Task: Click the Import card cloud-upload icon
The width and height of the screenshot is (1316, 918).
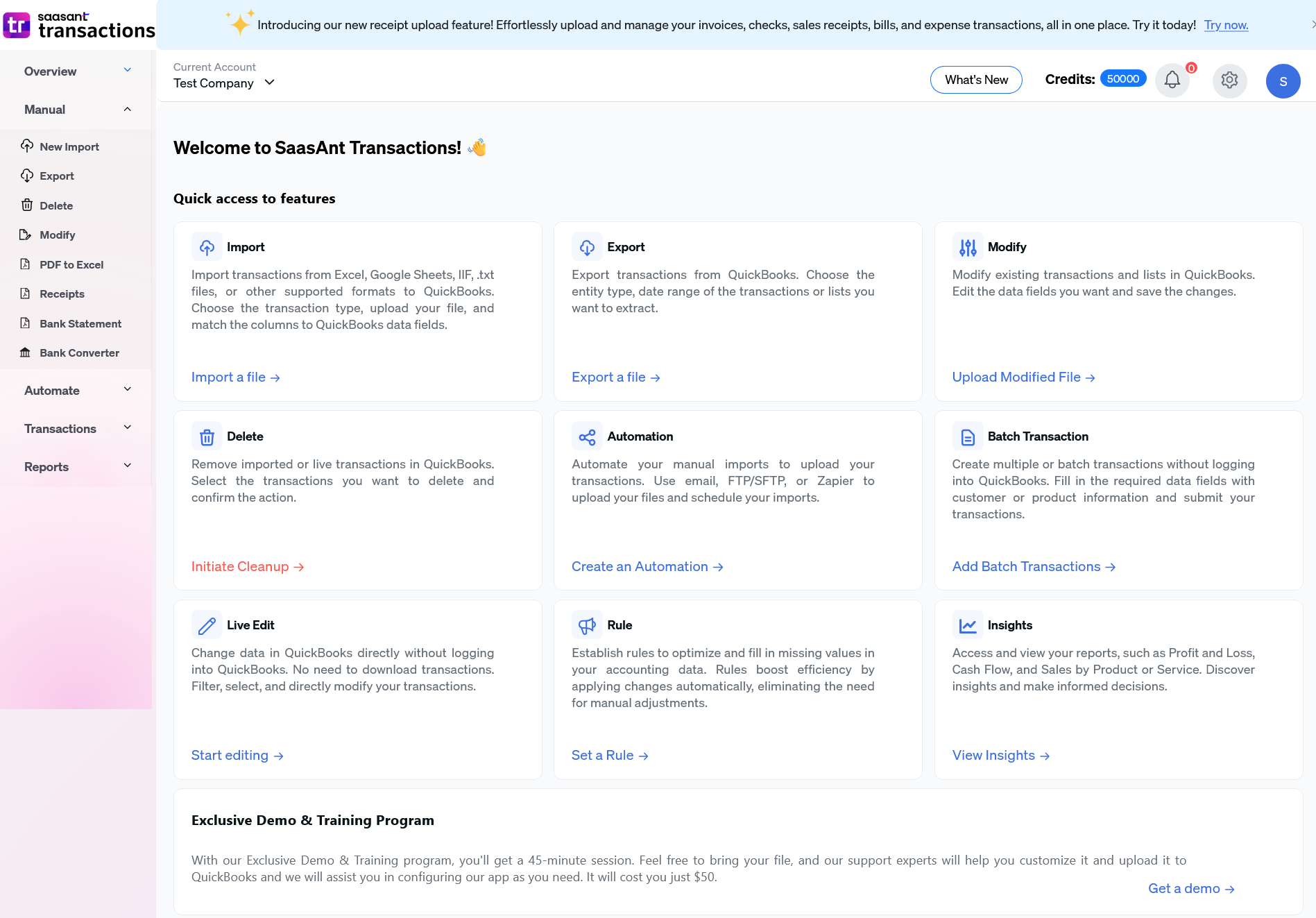Action: pyautogui.click(x=207, y=247)
